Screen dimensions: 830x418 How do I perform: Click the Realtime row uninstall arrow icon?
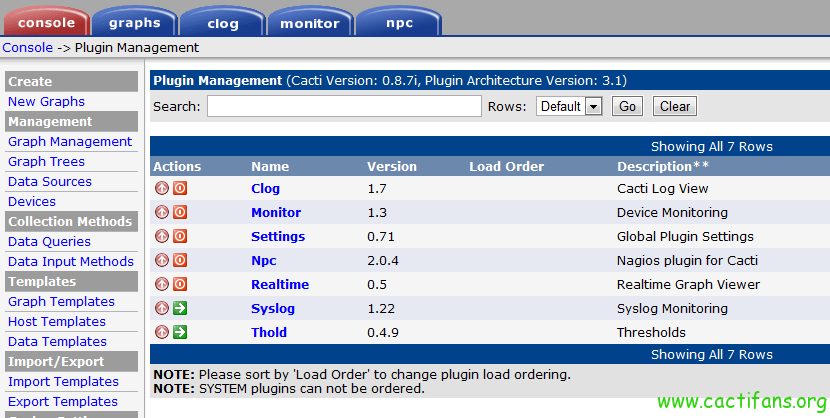point(162,284)
